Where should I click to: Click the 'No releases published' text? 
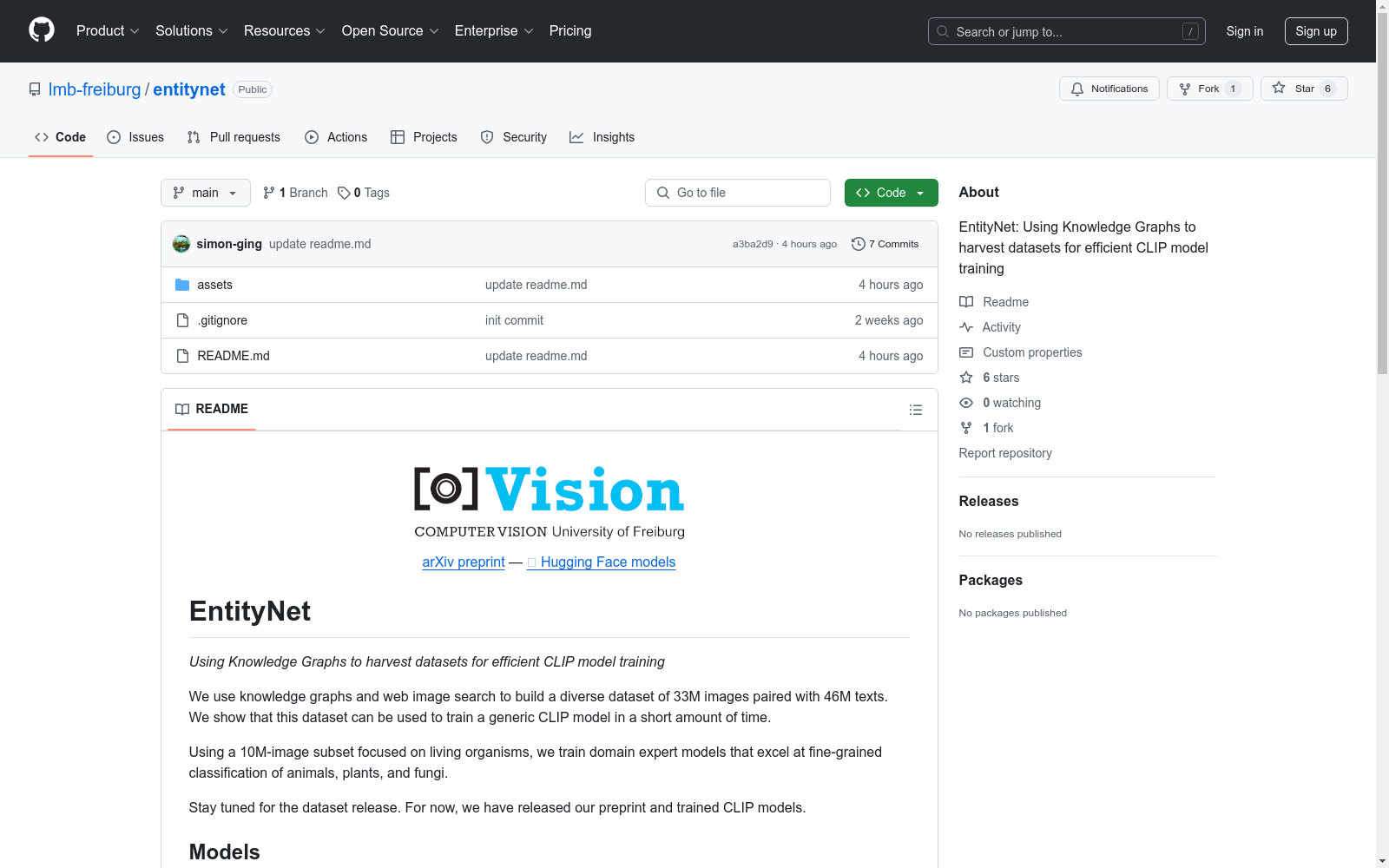click(1010, 534)
